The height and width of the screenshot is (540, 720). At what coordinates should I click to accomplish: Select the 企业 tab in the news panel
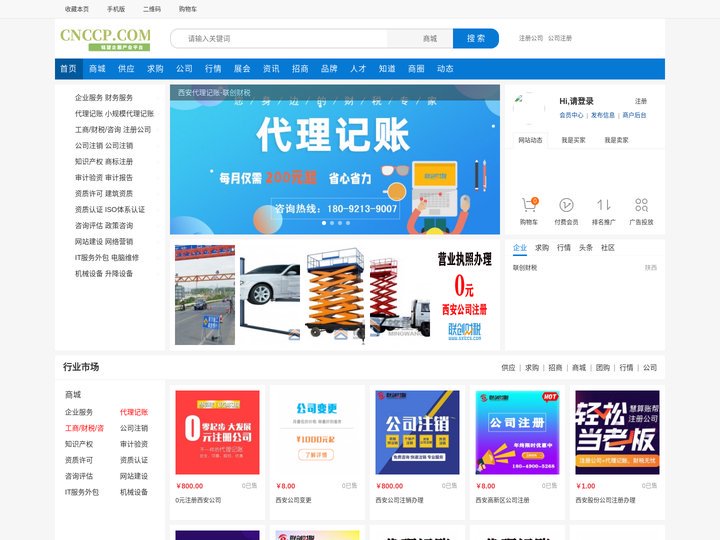520,248
